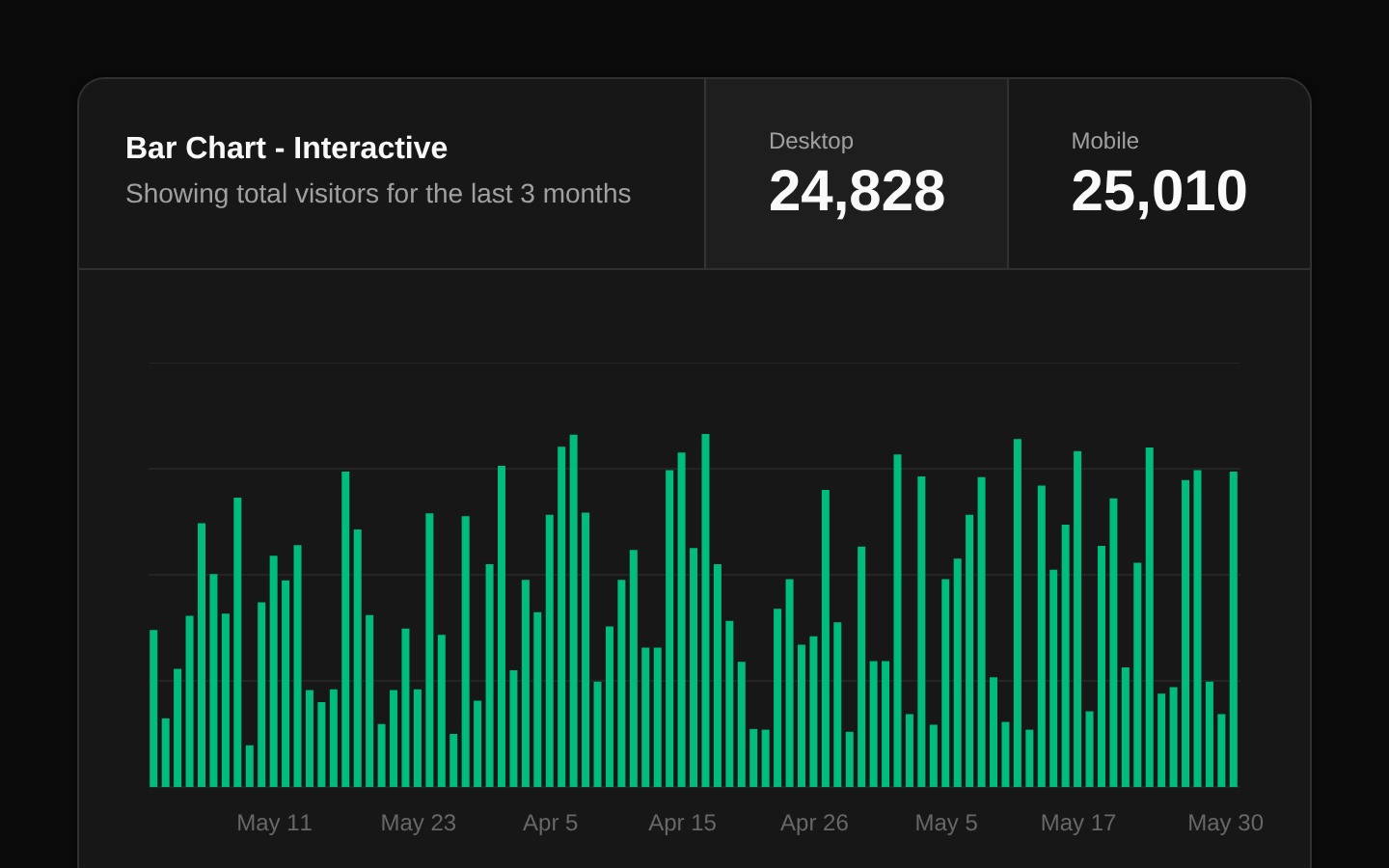
Task: Switch chart to Desktop visitors view
Action: (857, 174)
